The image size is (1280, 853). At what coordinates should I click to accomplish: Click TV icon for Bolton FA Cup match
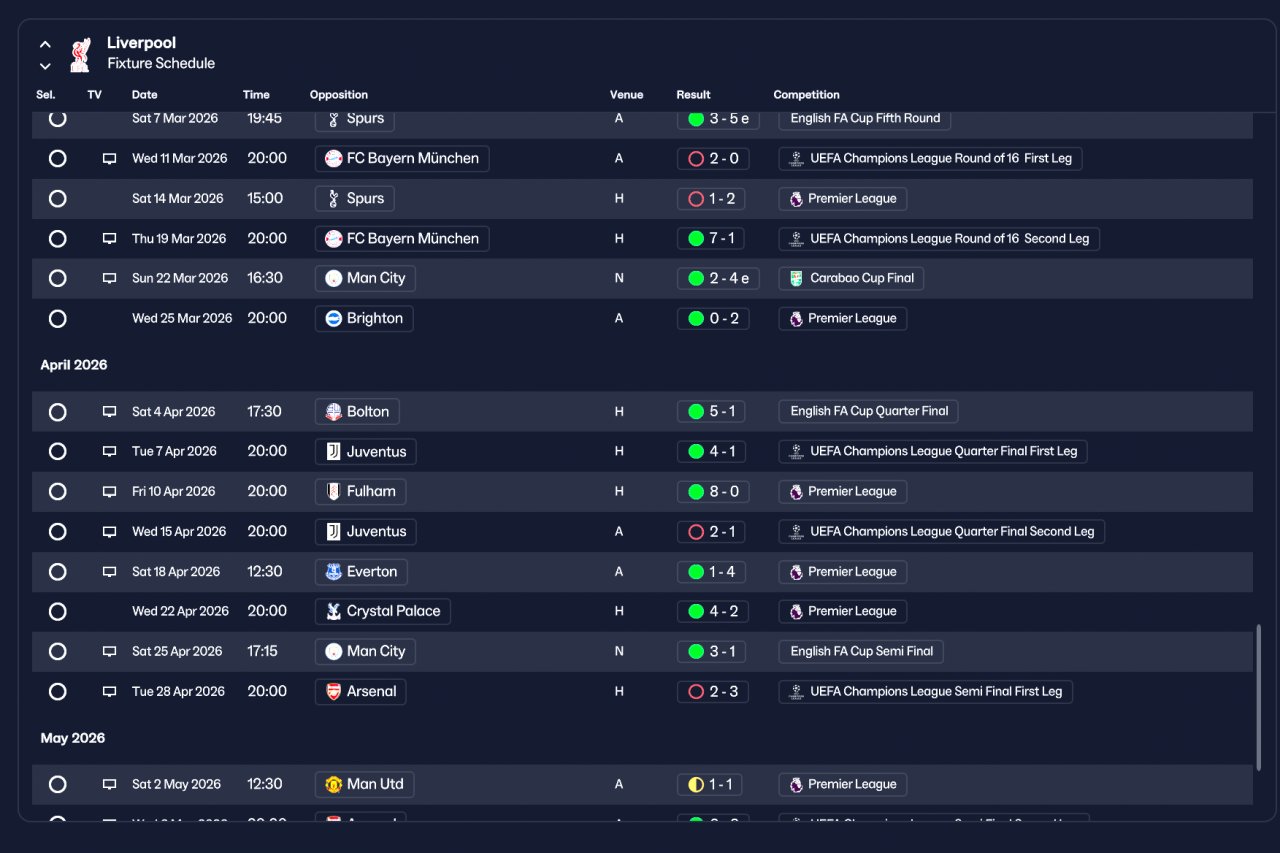coord(109,412)
